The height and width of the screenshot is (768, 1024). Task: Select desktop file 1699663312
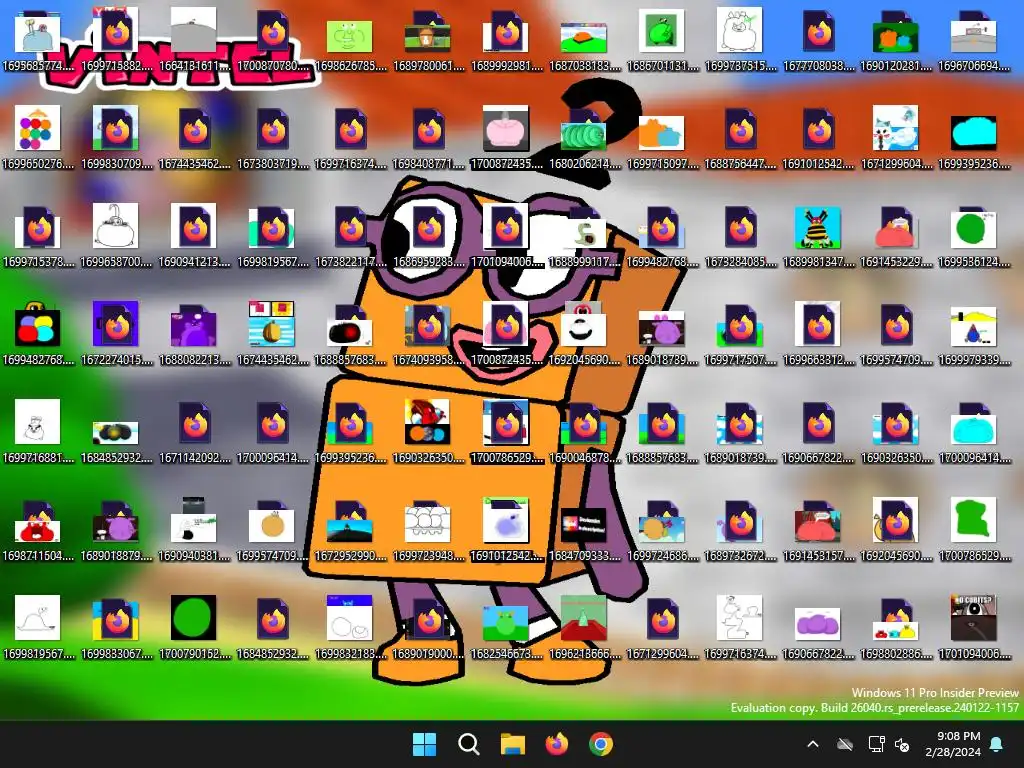[x=818, y=334]
